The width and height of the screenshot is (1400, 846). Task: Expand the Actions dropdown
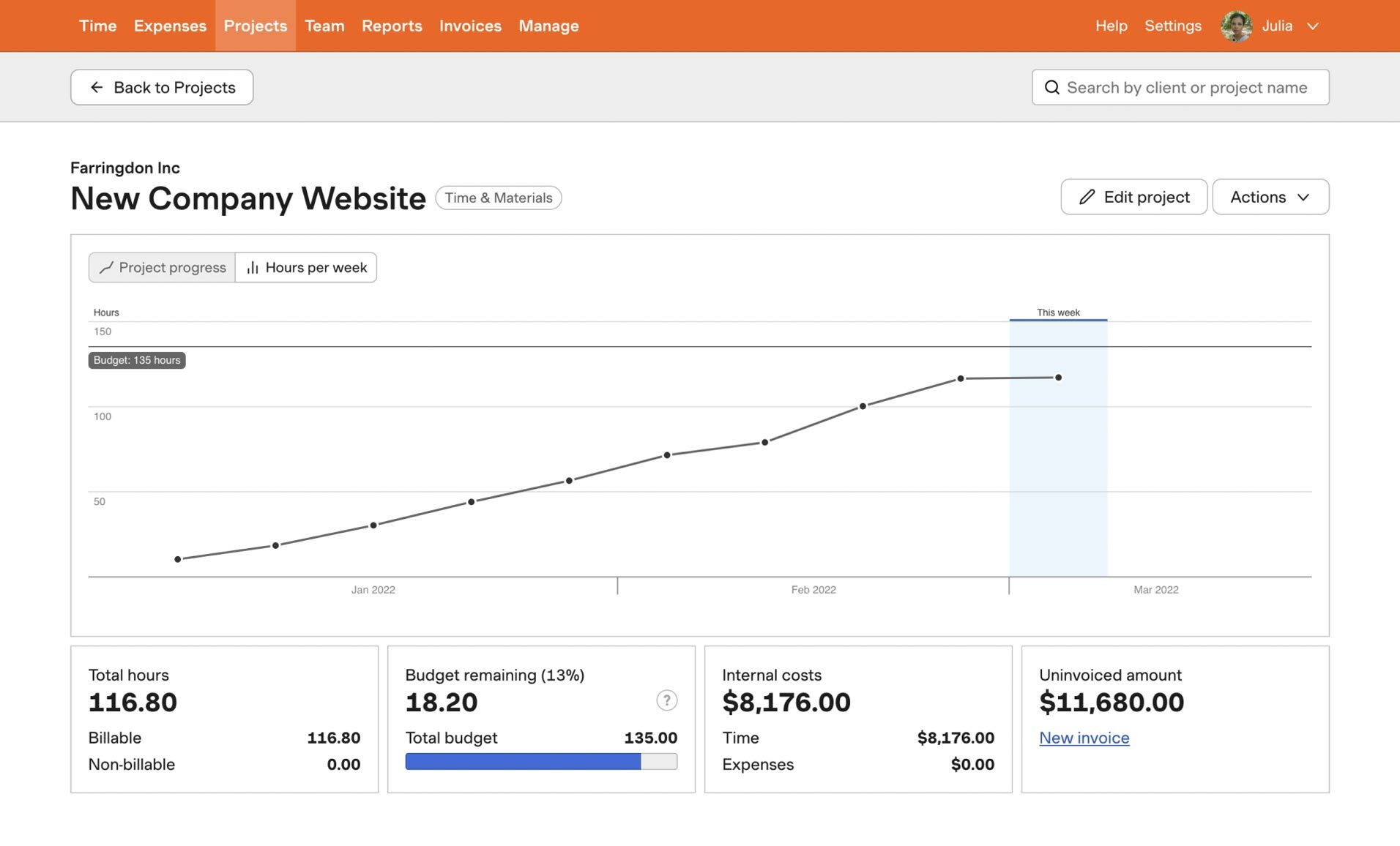coord(1270,197)
